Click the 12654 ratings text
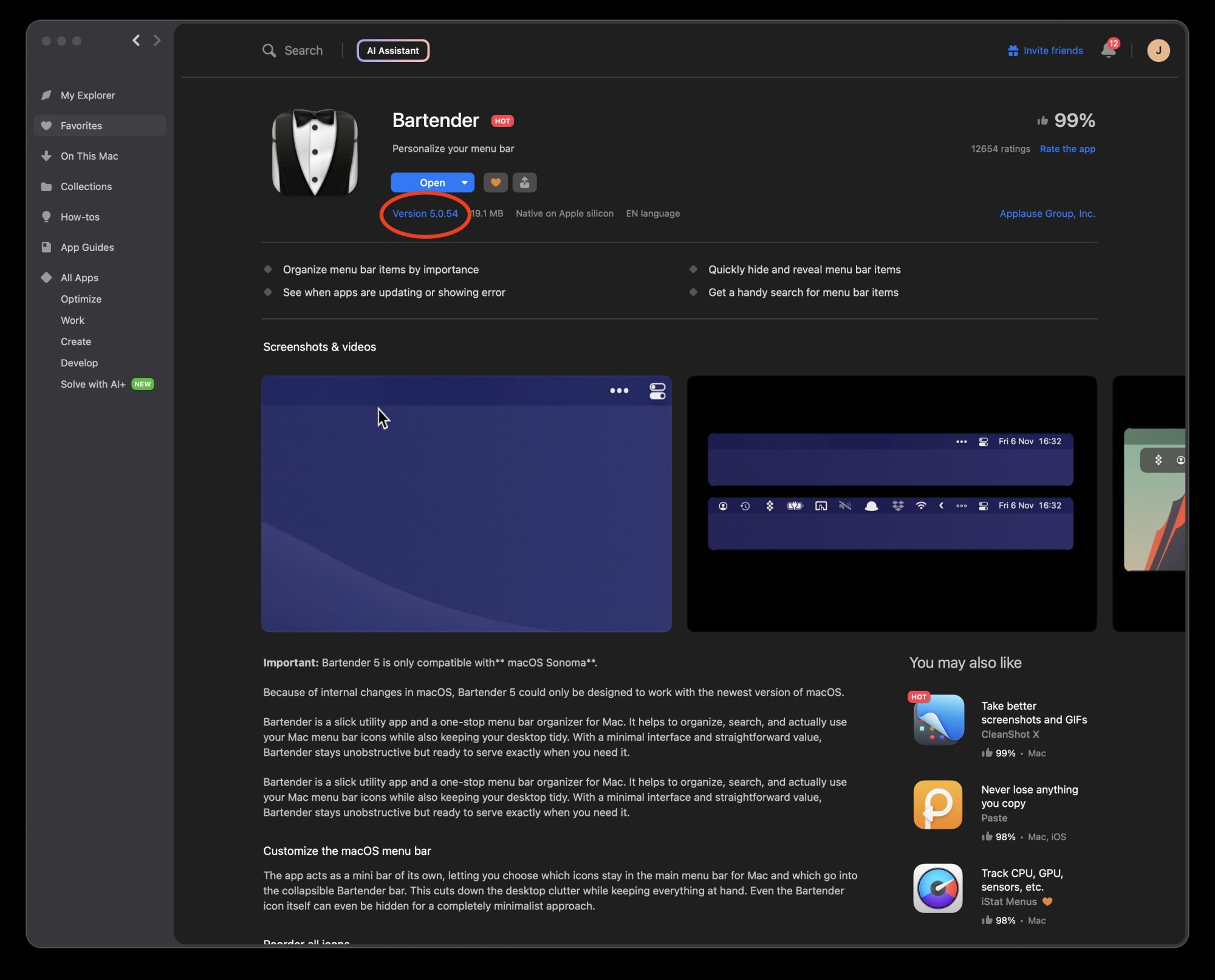Screen dimensions: 1215x980 pyautogui.click(x=1000, y=149)
